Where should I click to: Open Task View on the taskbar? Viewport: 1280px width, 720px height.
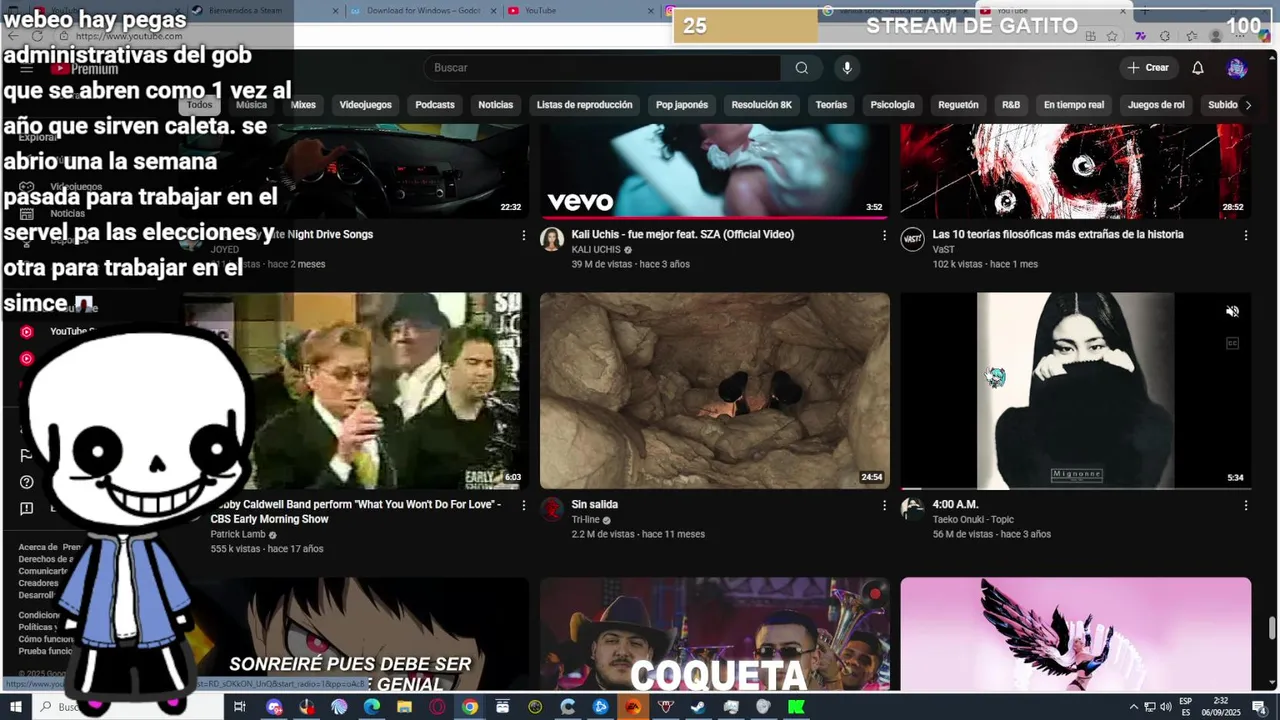point(239,707)
